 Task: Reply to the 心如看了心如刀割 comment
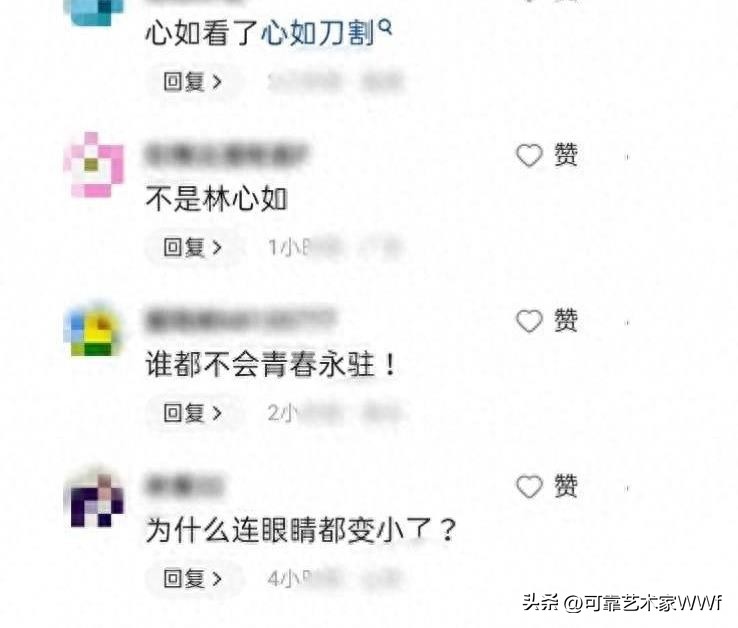coord(192,82)
